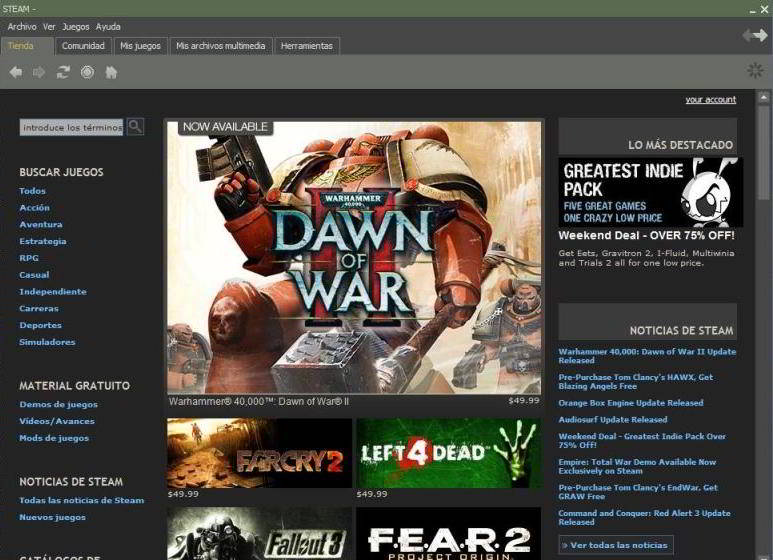Image resolution: width=773 pixels, height=560 pixels.
Task: Click Weekend Deal - OVER 75% OFF! heading
Action: 646,236
